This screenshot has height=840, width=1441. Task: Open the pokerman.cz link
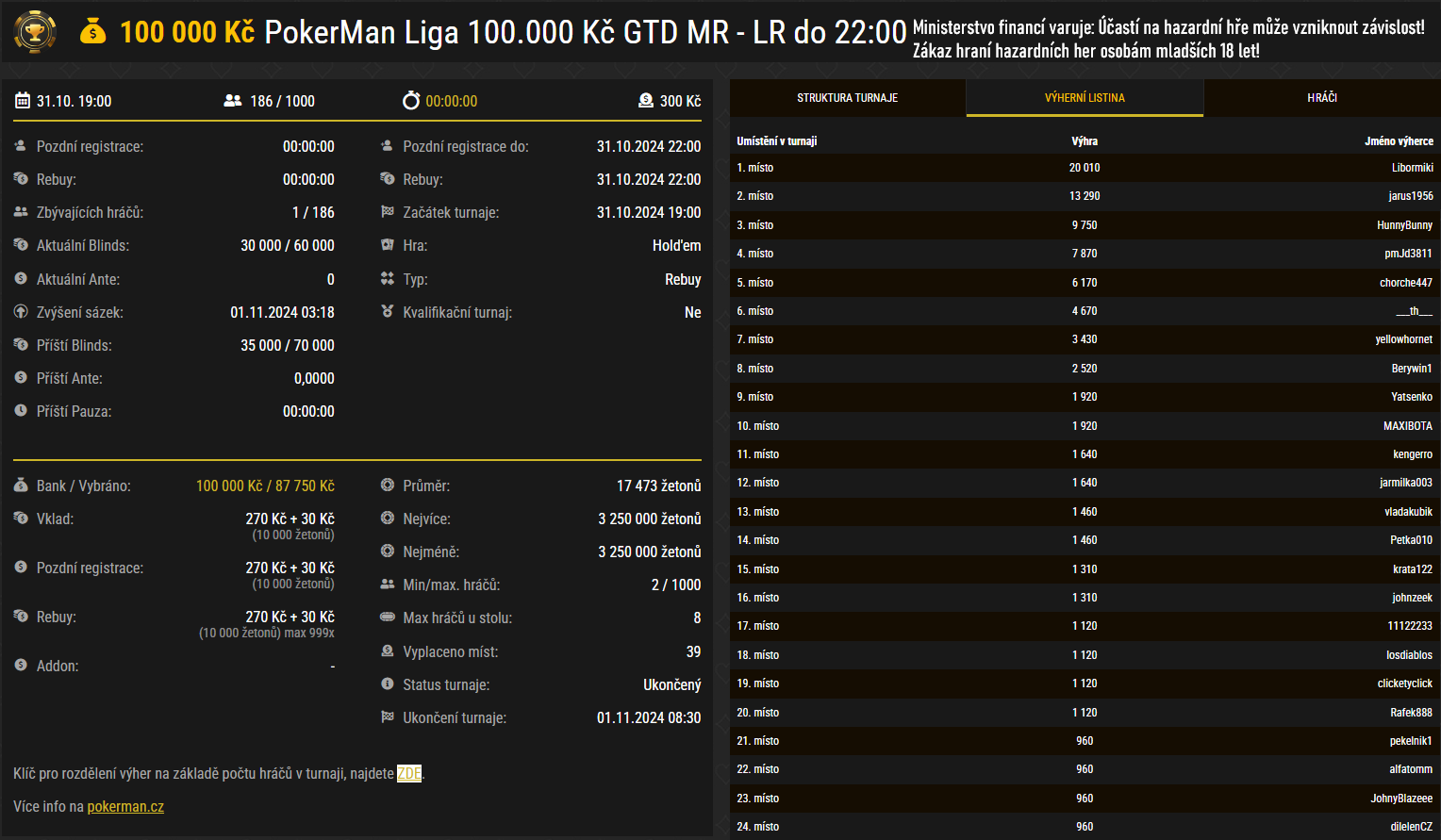[125, 807]
